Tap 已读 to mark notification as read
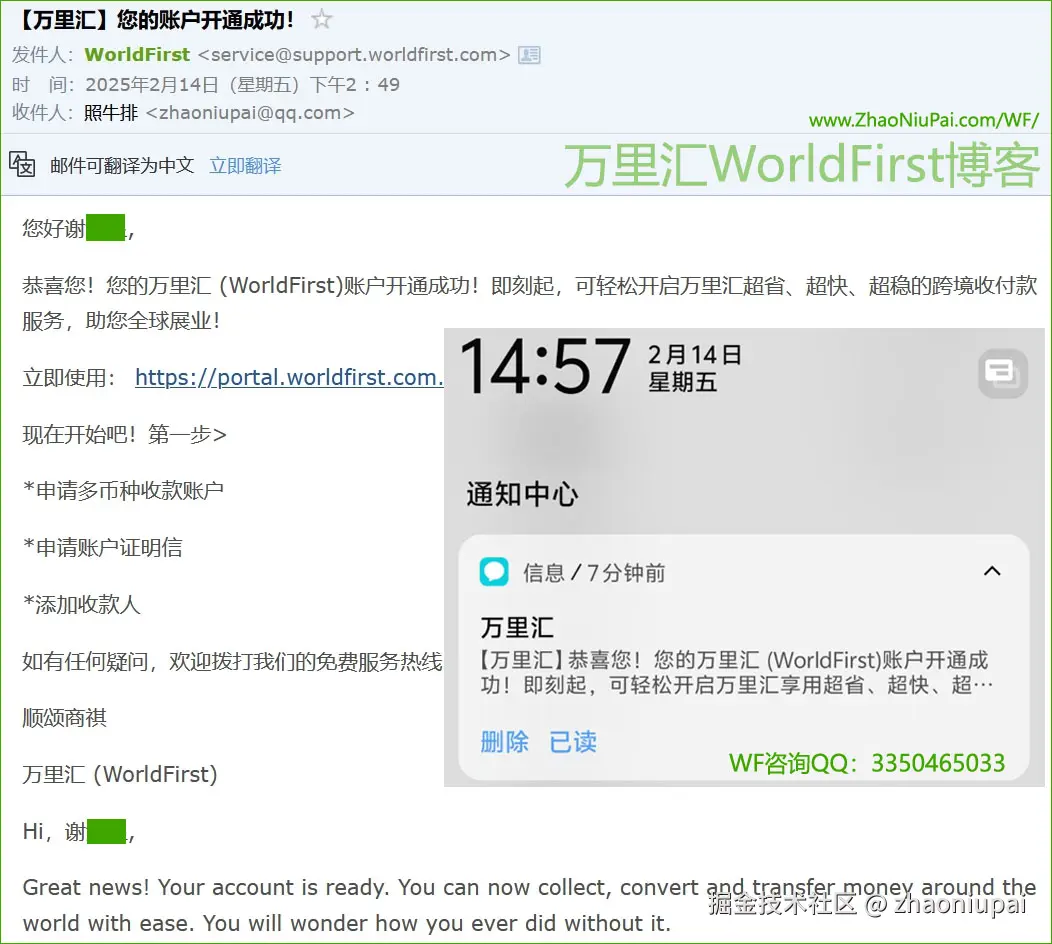This screenshot has height=944, width=1052. tap(571, 744)
